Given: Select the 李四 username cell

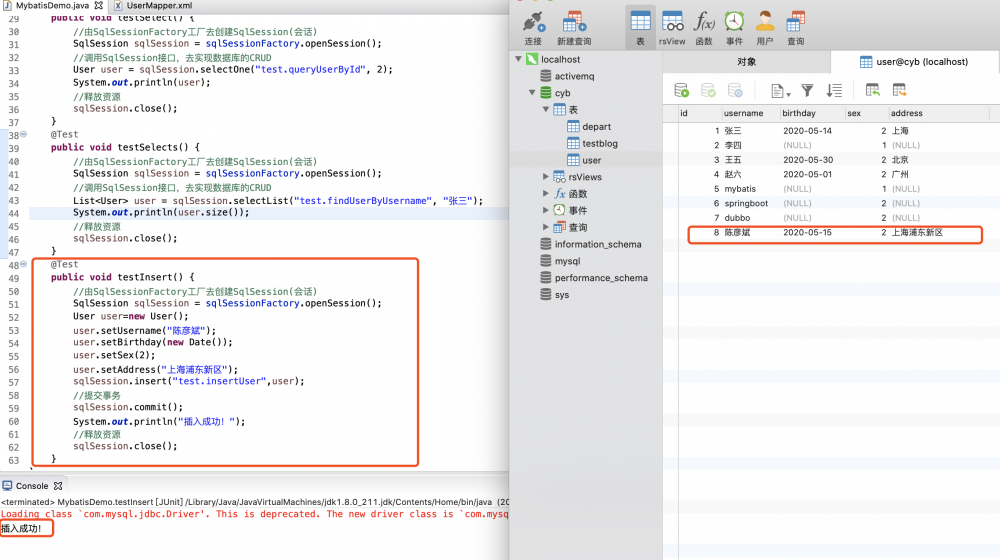Looking at the screenshot, I should point(733,145).
